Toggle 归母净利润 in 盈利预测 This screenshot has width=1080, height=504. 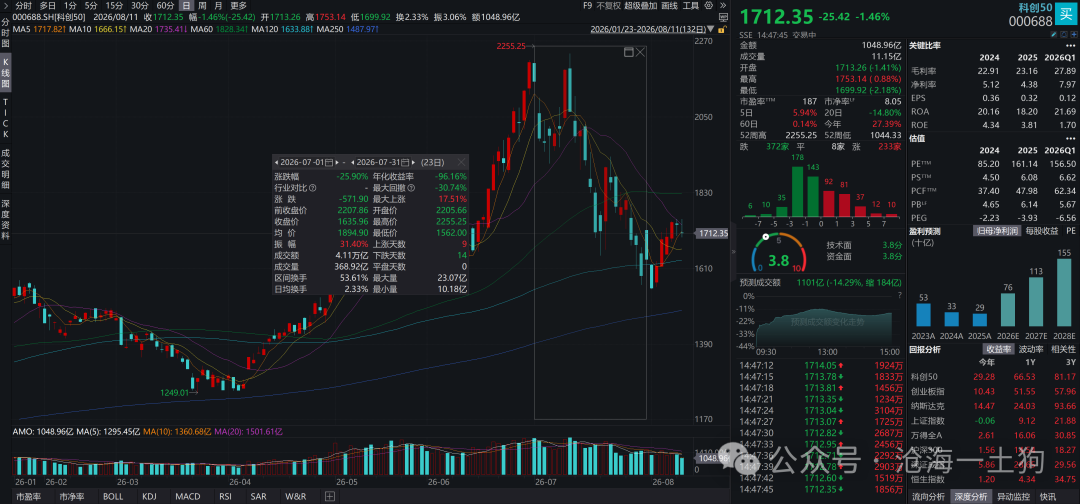[x=997, y=231]
